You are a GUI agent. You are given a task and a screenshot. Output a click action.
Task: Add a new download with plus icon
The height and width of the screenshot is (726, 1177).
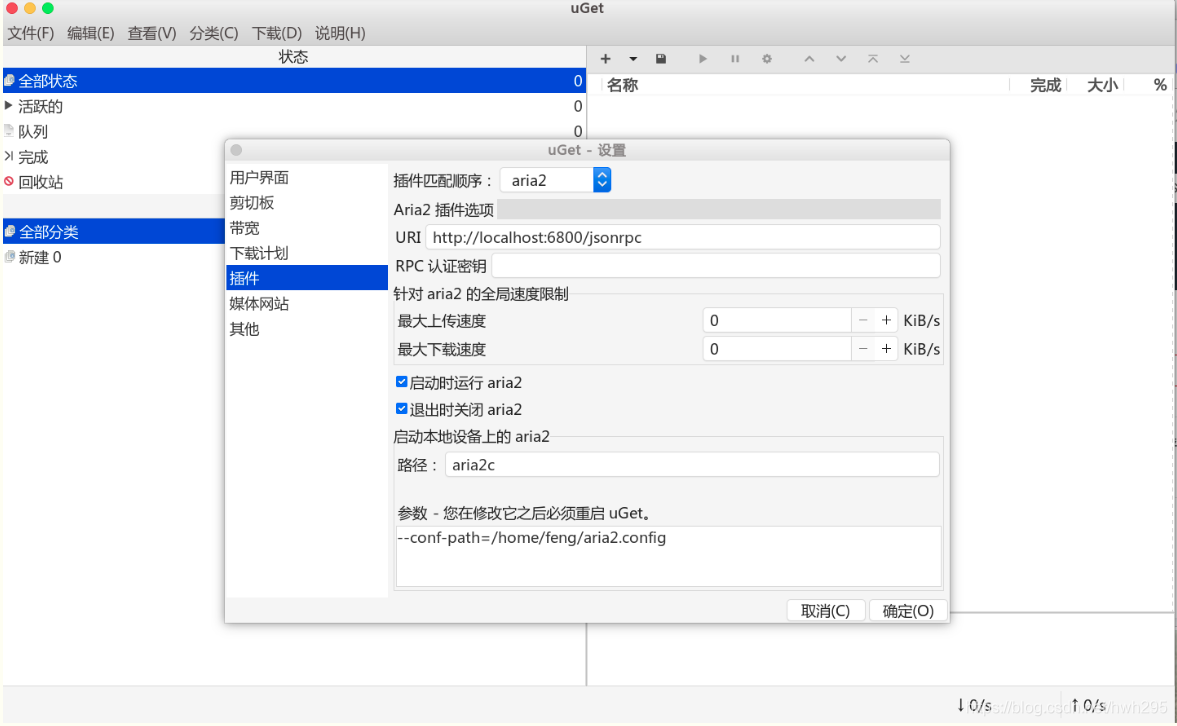click(x=605, y=59)
